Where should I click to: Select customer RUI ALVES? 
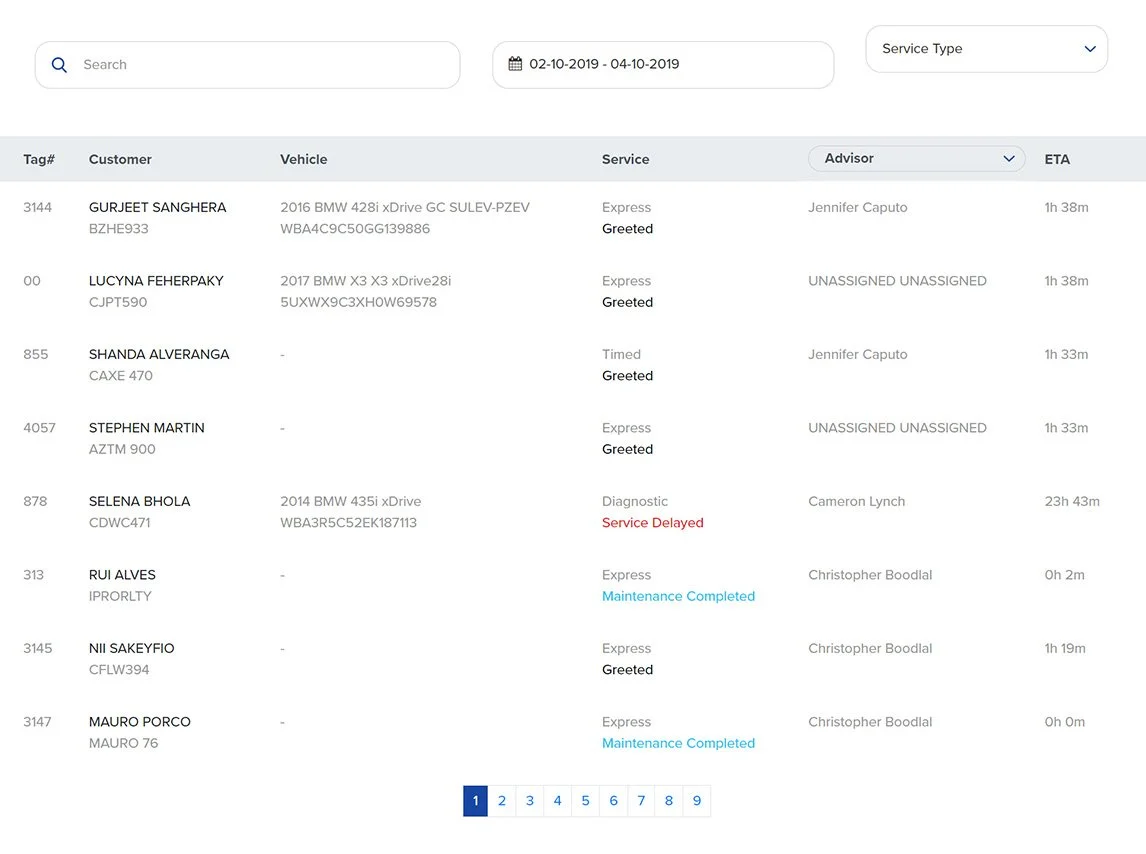pos(122,575)
